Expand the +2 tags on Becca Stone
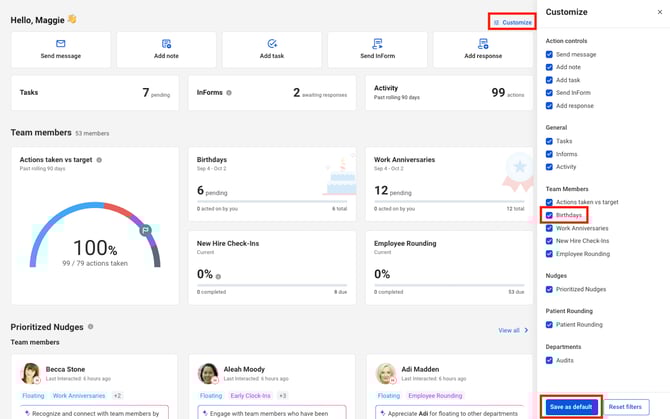This screenshot has height=419, width=670. (x=116, y=396)
